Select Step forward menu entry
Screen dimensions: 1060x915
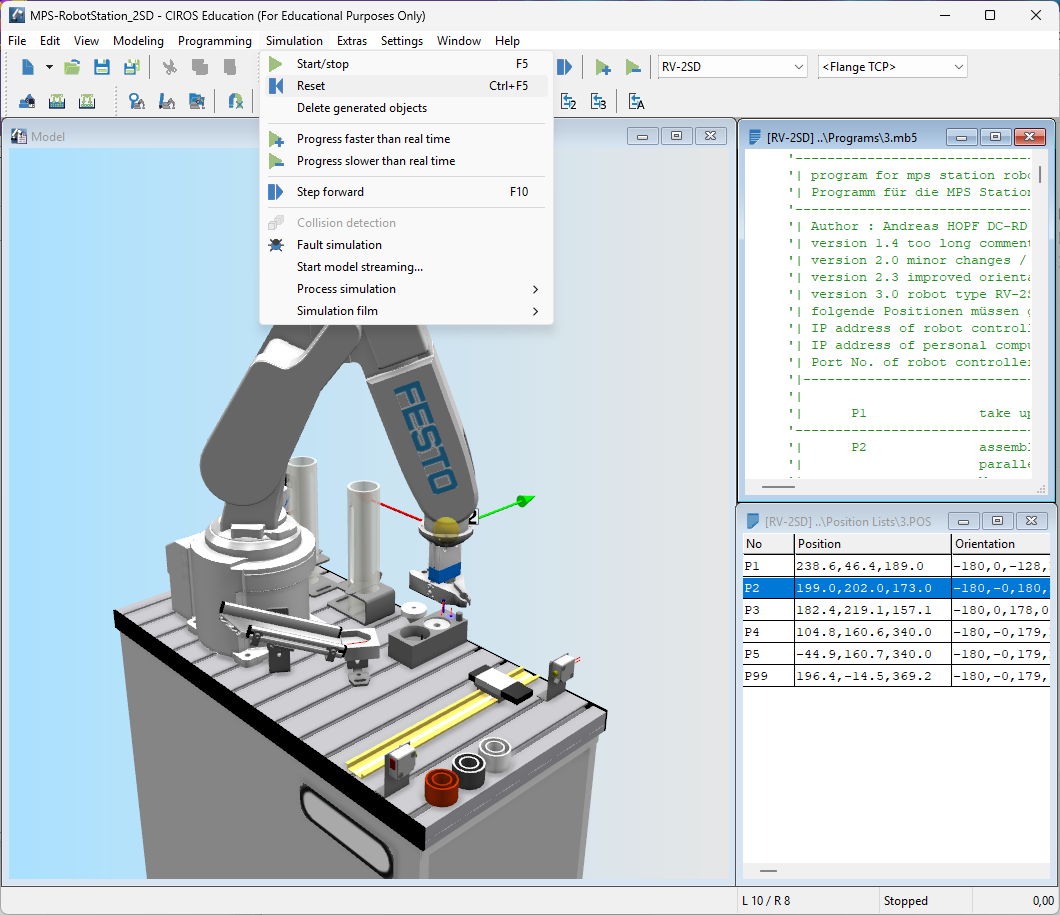406,192
